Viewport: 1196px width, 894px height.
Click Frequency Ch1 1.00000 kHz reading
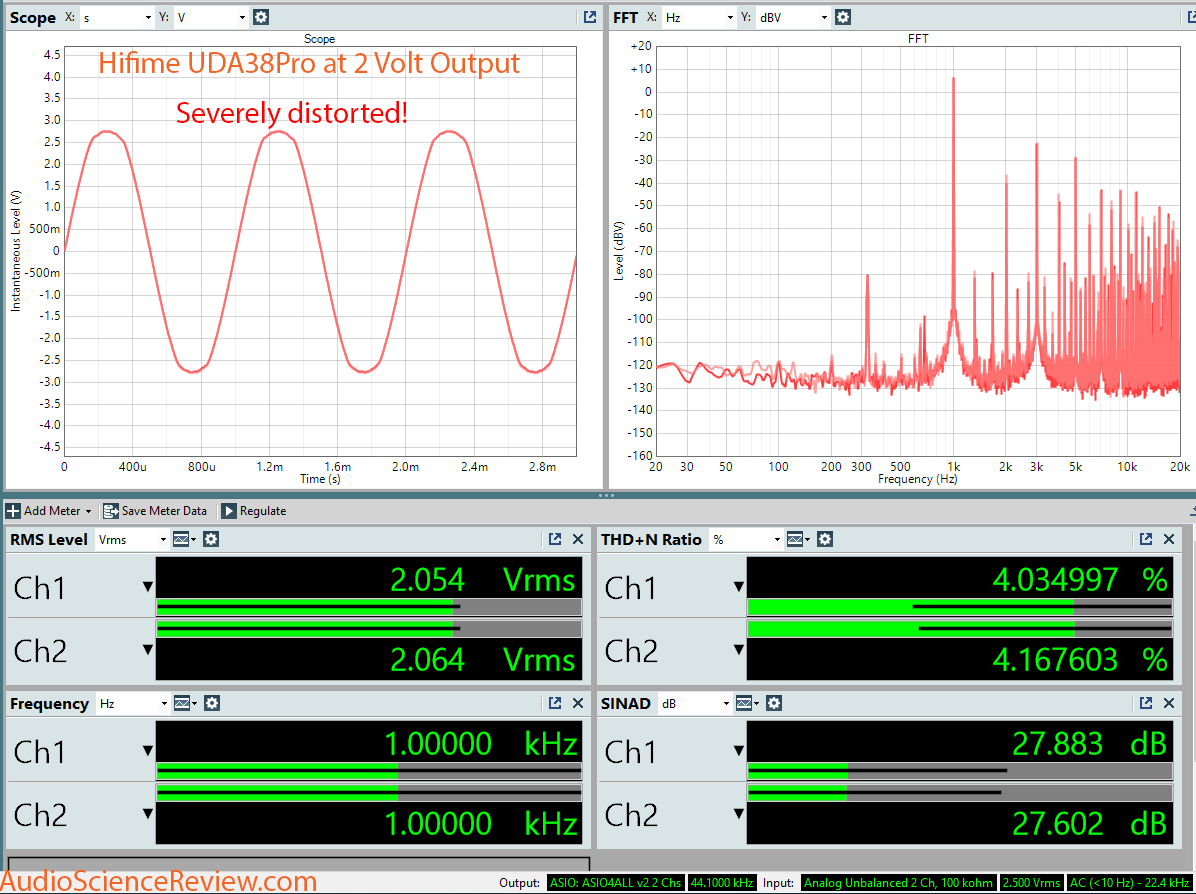pyautogui.click(x=481, y=744)
